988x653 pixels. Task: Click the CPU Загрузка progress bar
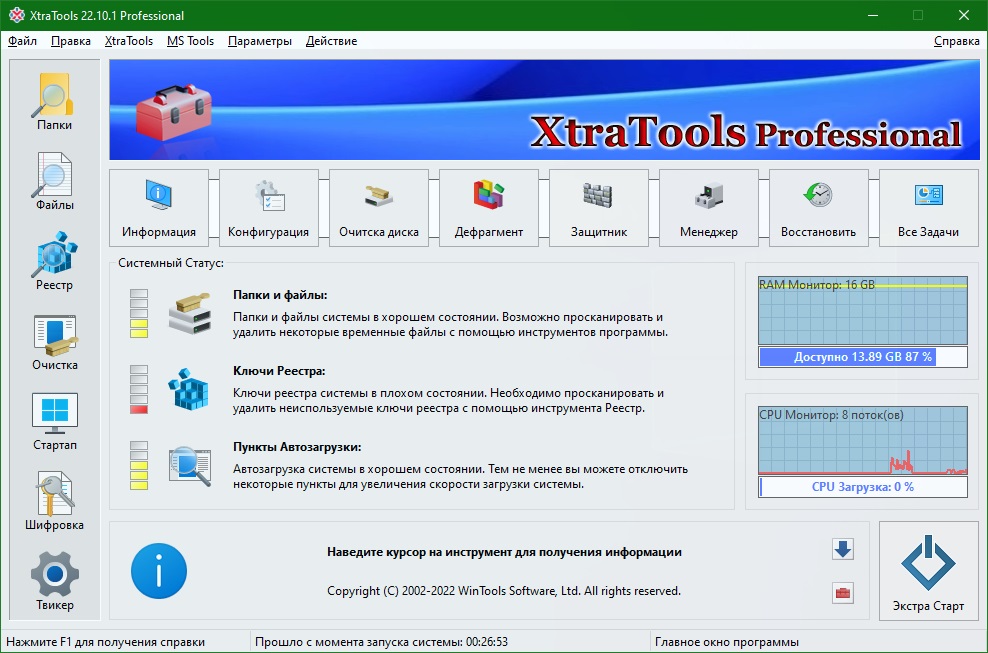point(862,487)
